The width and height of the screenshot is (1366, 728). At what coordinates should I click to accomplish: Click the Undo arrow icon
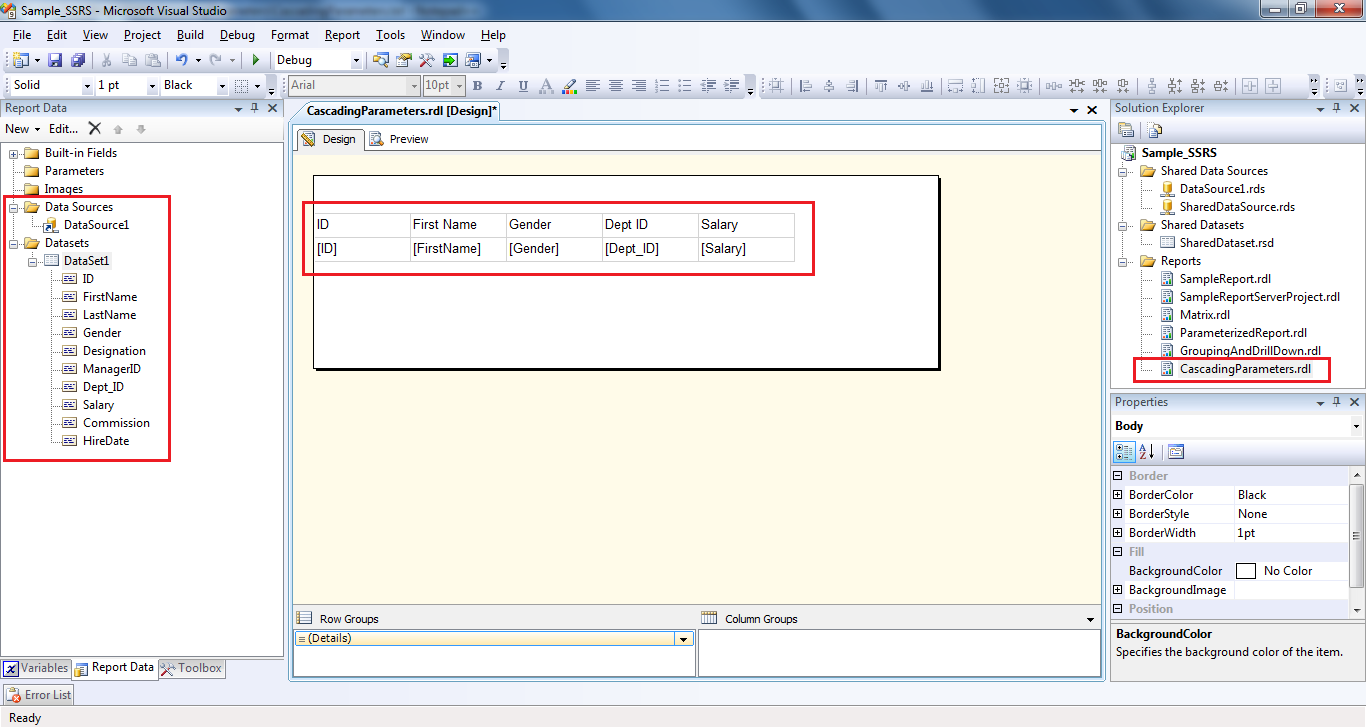(x=183, y=60)
